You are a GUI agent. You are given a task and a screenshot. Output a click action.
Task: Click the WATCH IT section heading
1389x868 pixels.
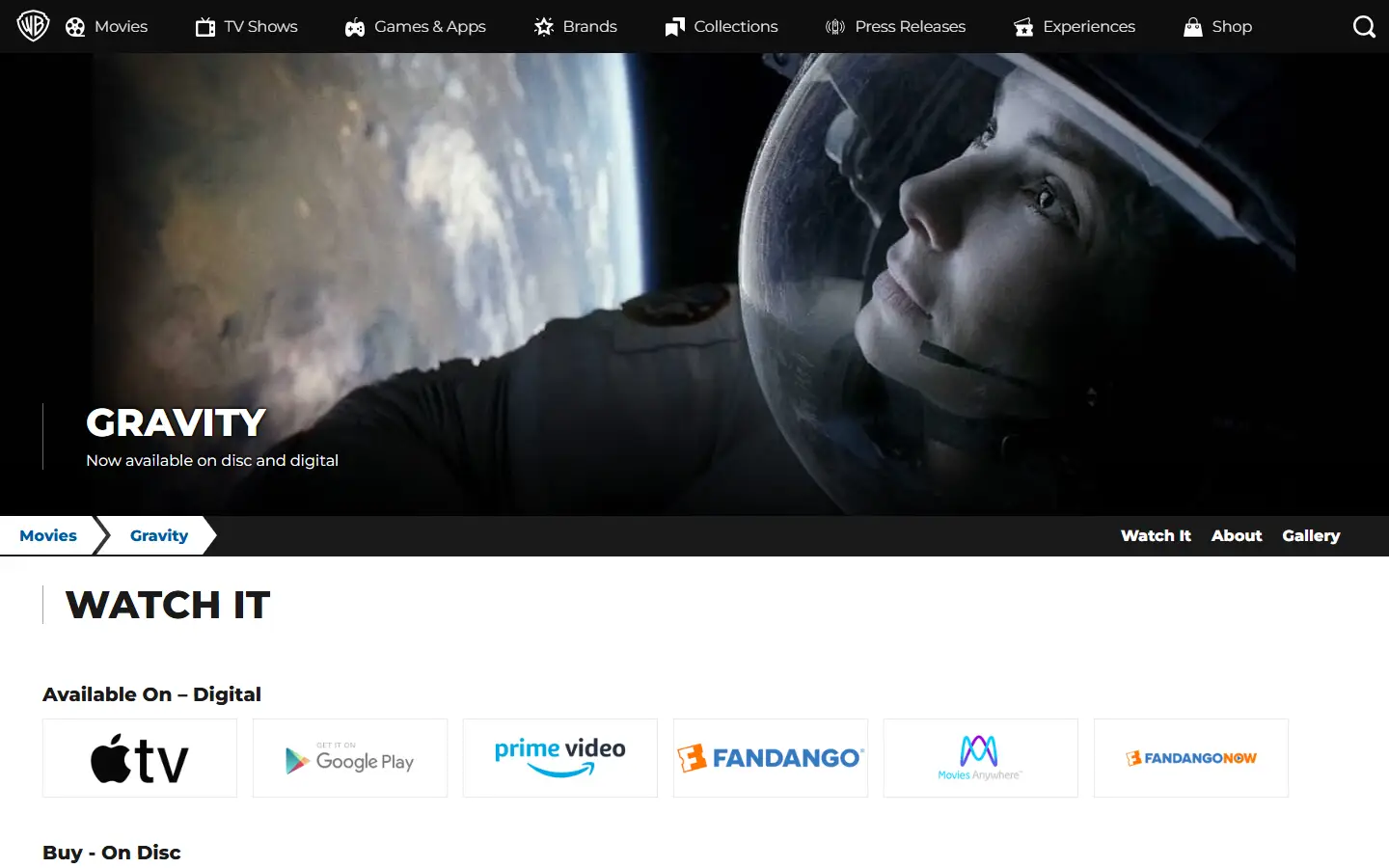click(x=168, y=606)
